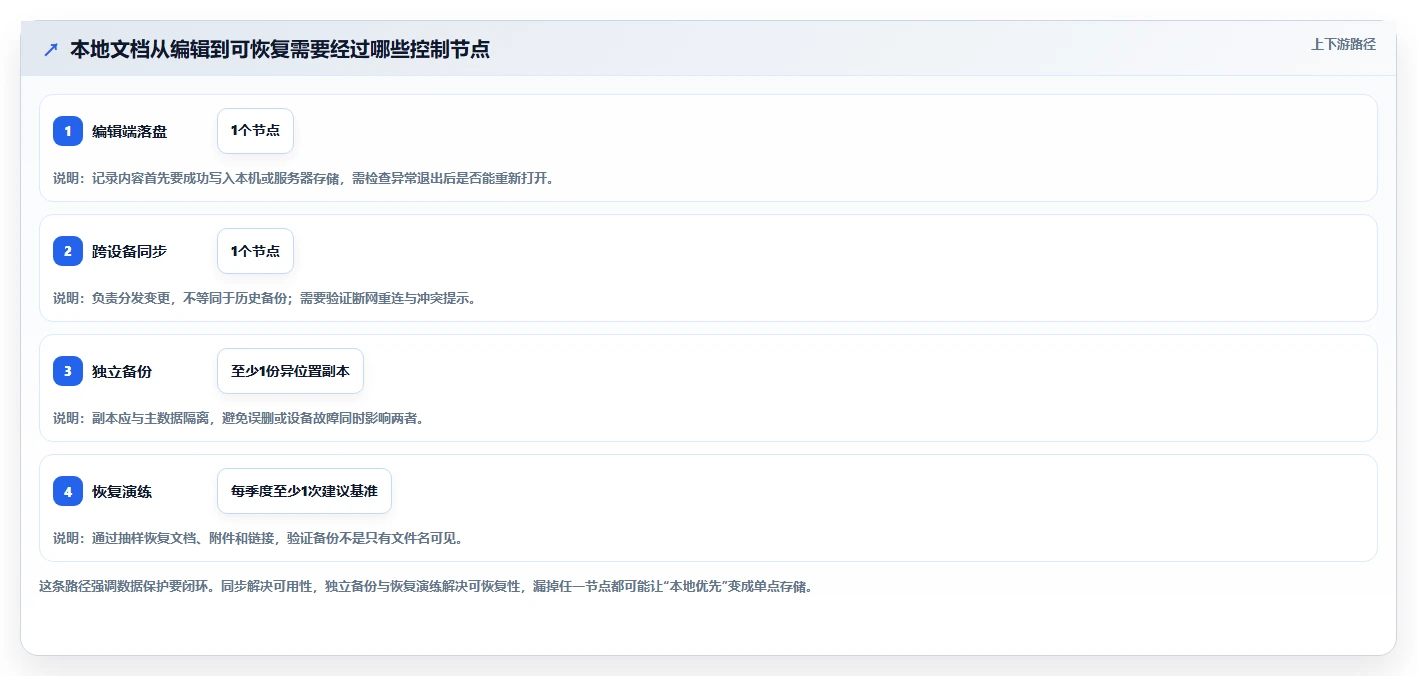1417x676 pixels.
Task: Click the 上下游路径 label
Action: click(1343, 44)
